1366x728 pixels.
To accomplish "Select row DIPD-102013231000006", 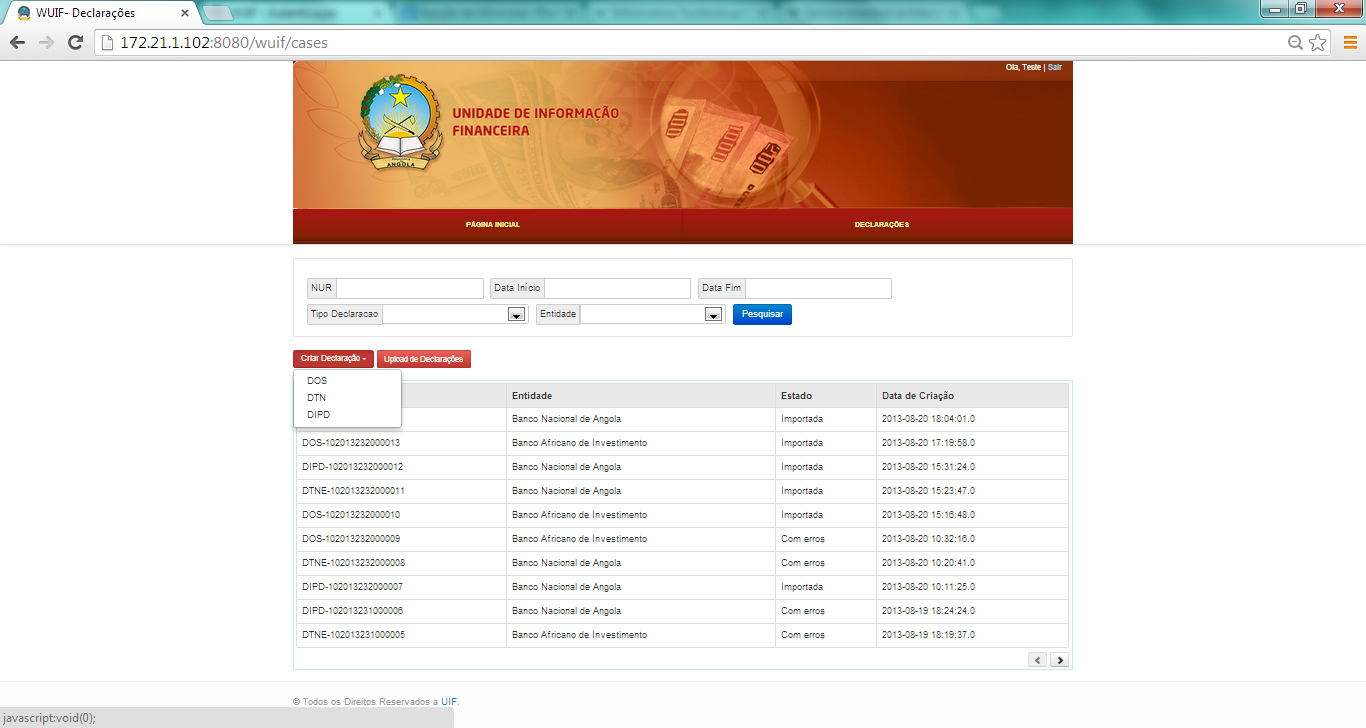I will (681, 611).
